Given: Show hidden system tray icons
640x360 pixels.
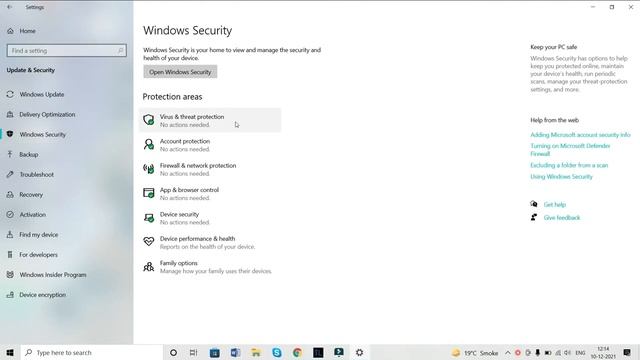Looking at the screenshot, I should point(507,353).
